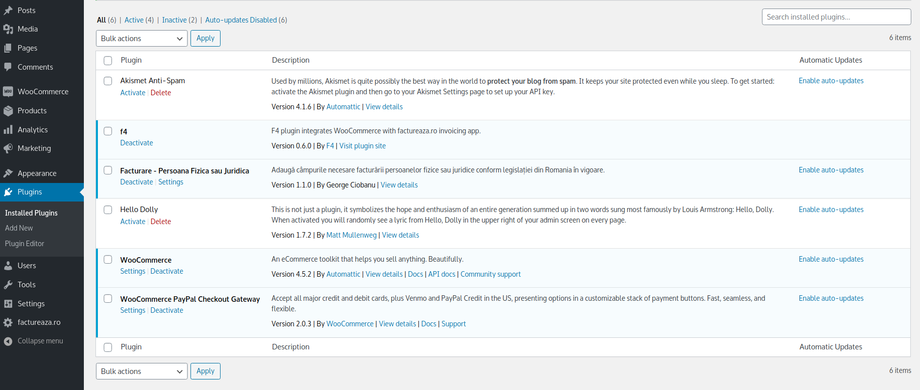The height and width of the screenshot is (390, 920).
Task: Open the Posts menu
Action: [x=26, y=11]
